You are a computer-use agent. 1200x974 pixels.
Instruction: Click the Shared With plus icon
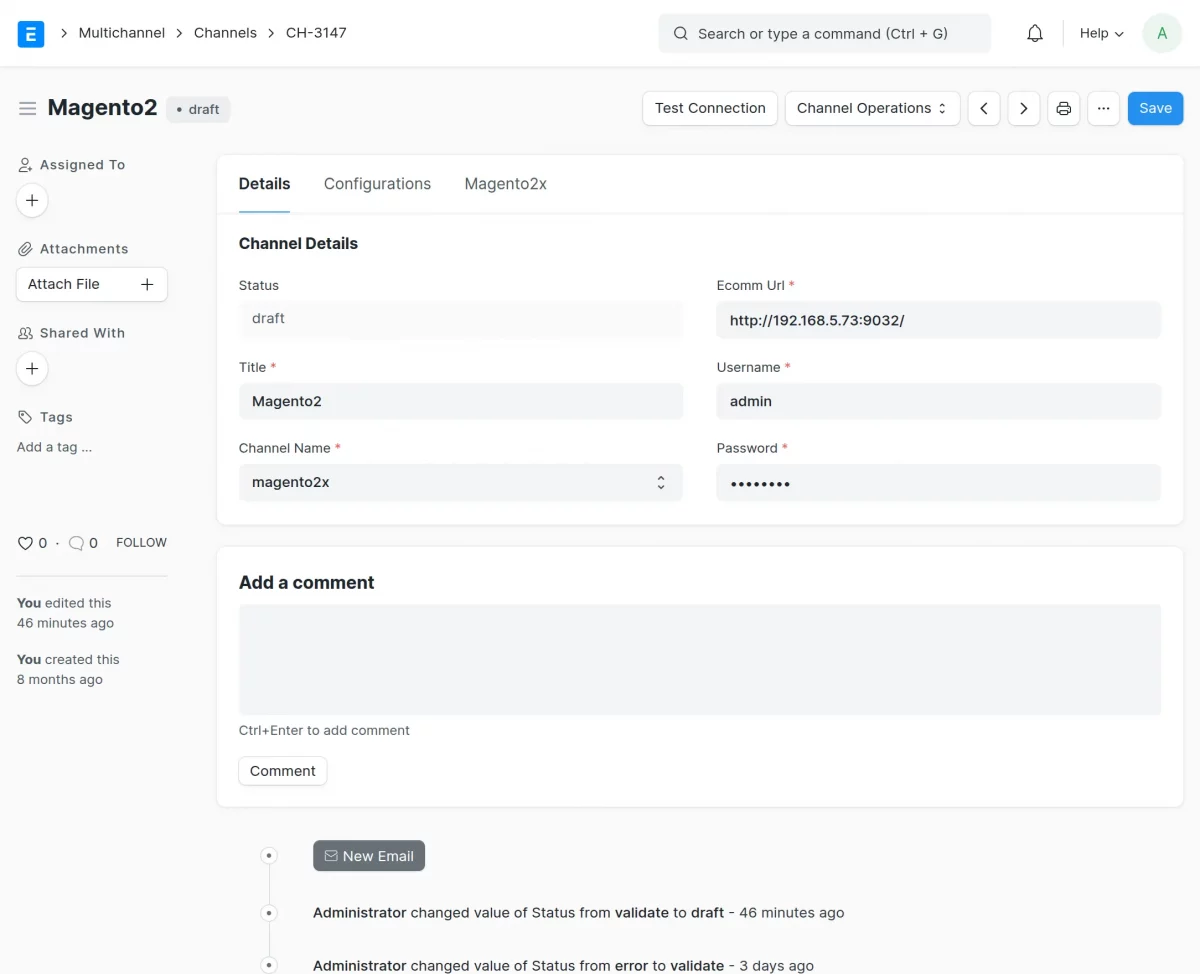pyautogui.click(x=31, y=368)
